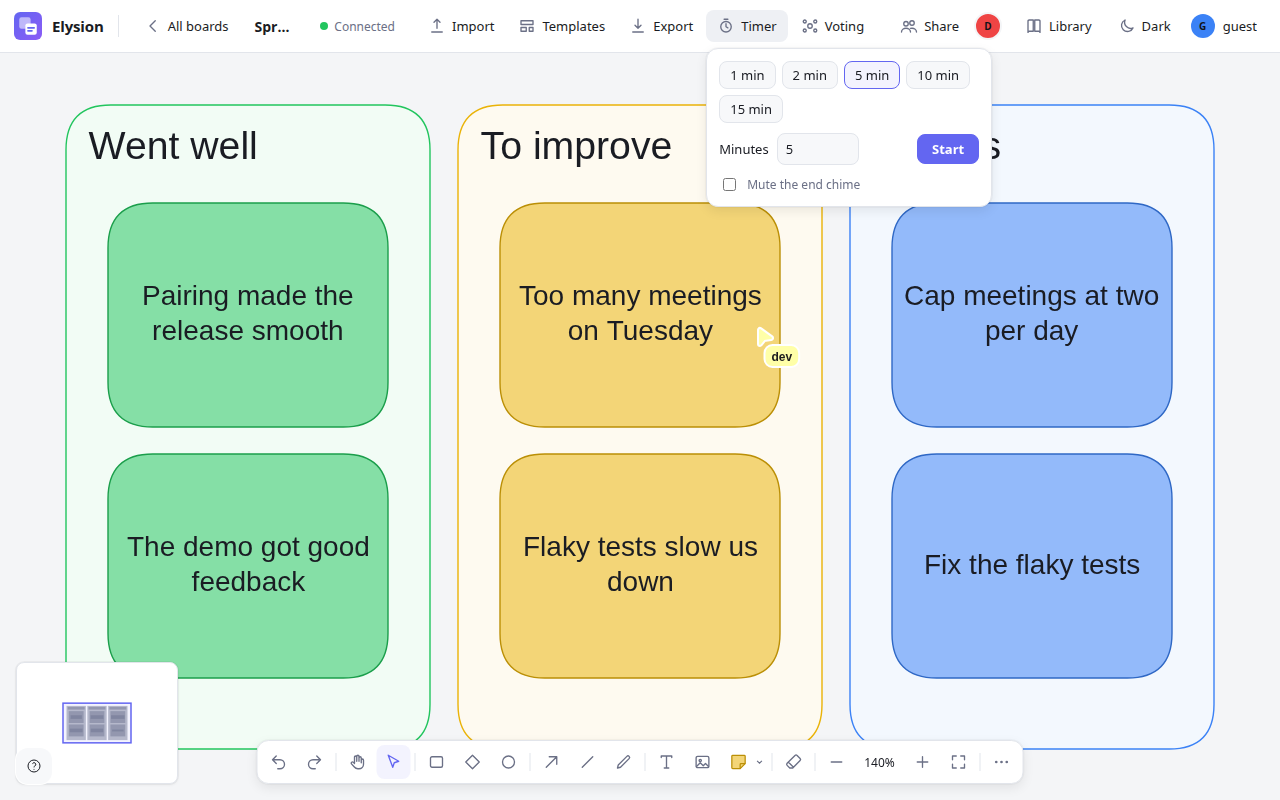Select the image insert tool

(702, 762)
